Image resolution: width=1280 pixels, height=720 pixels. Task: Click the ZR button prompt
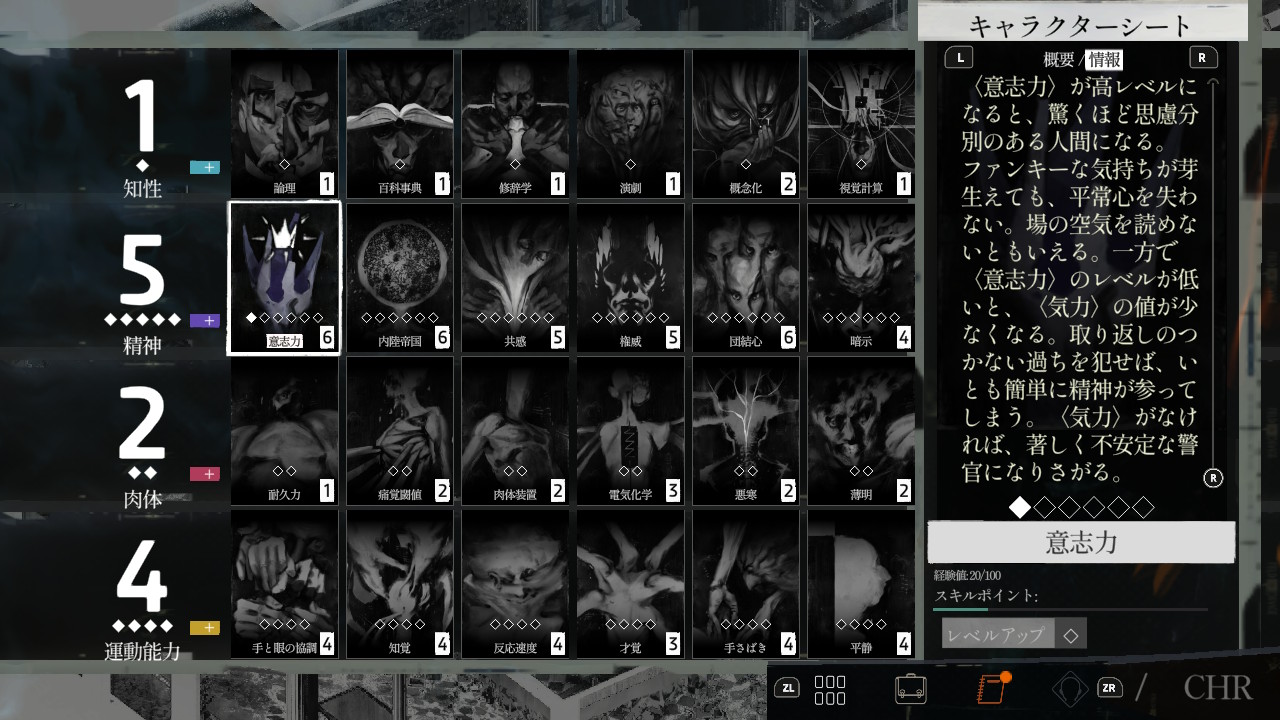[1109, 688]
